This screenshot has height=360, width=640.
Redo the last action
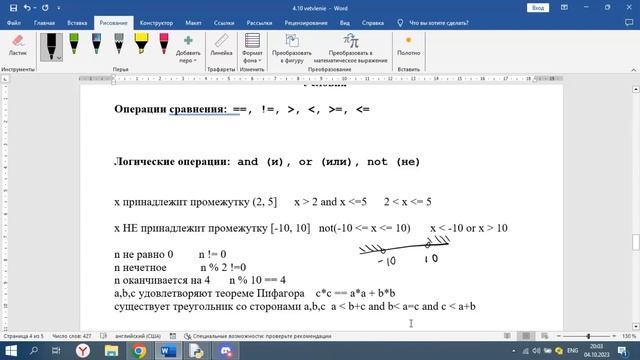click(45, 8)
